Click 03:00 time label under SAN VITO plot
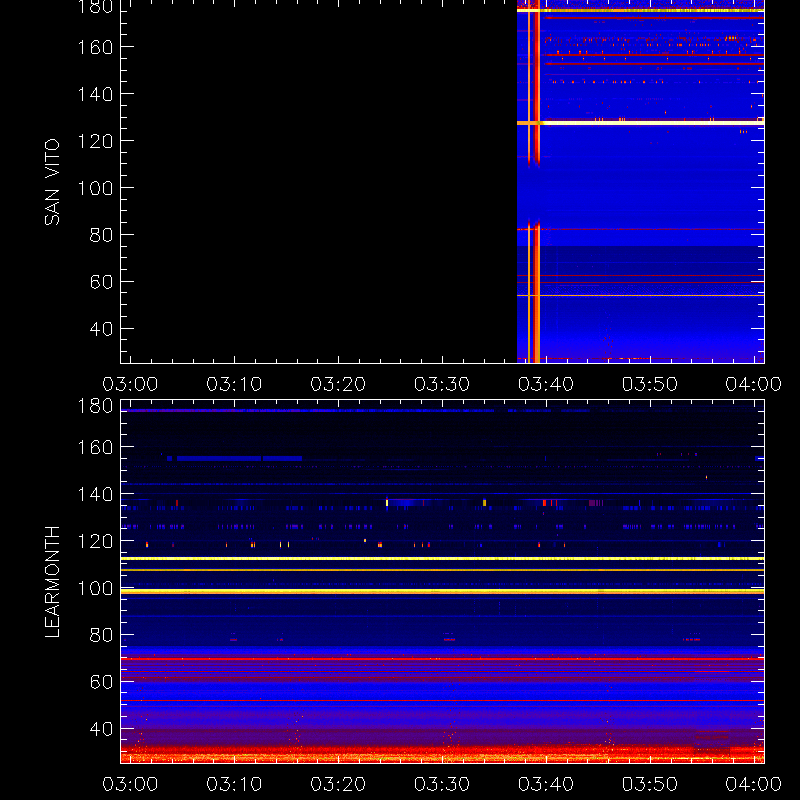Image resolution: width=800 pixels, height=800 pixels. pyautogui.click(x=130, y=384)
